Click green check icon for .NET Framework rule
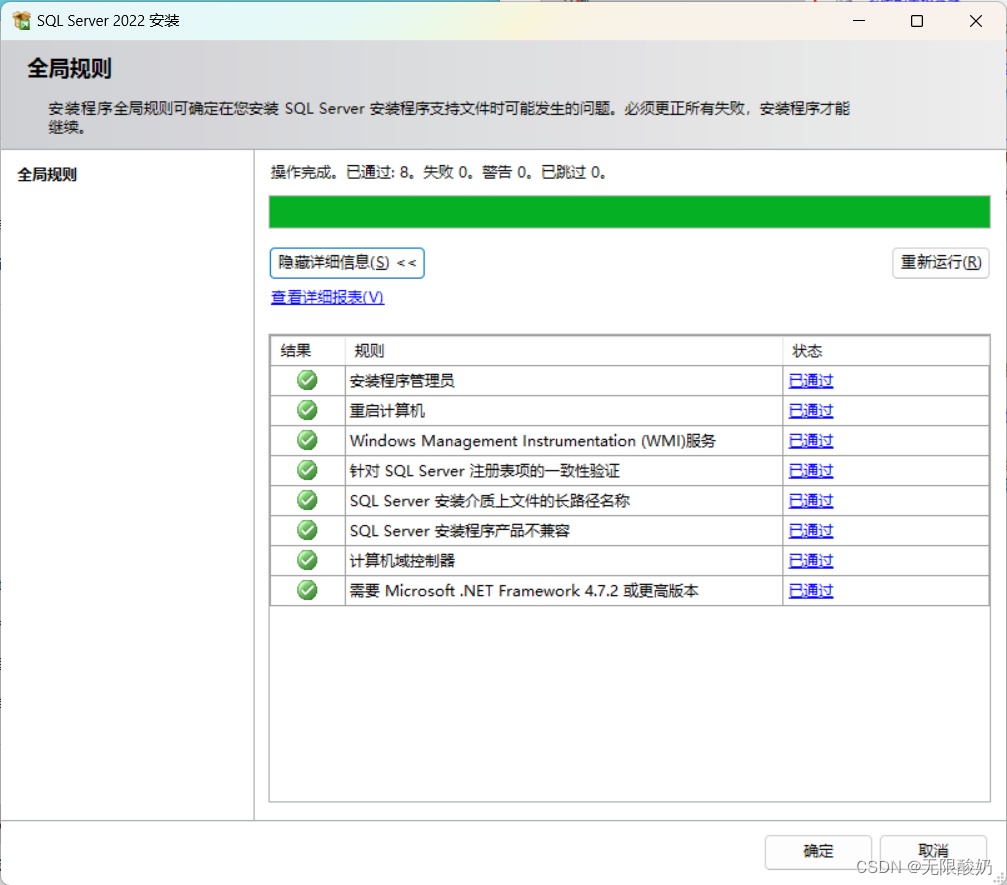Viewport: 1007px width, 885px height. tap(307, 590)
